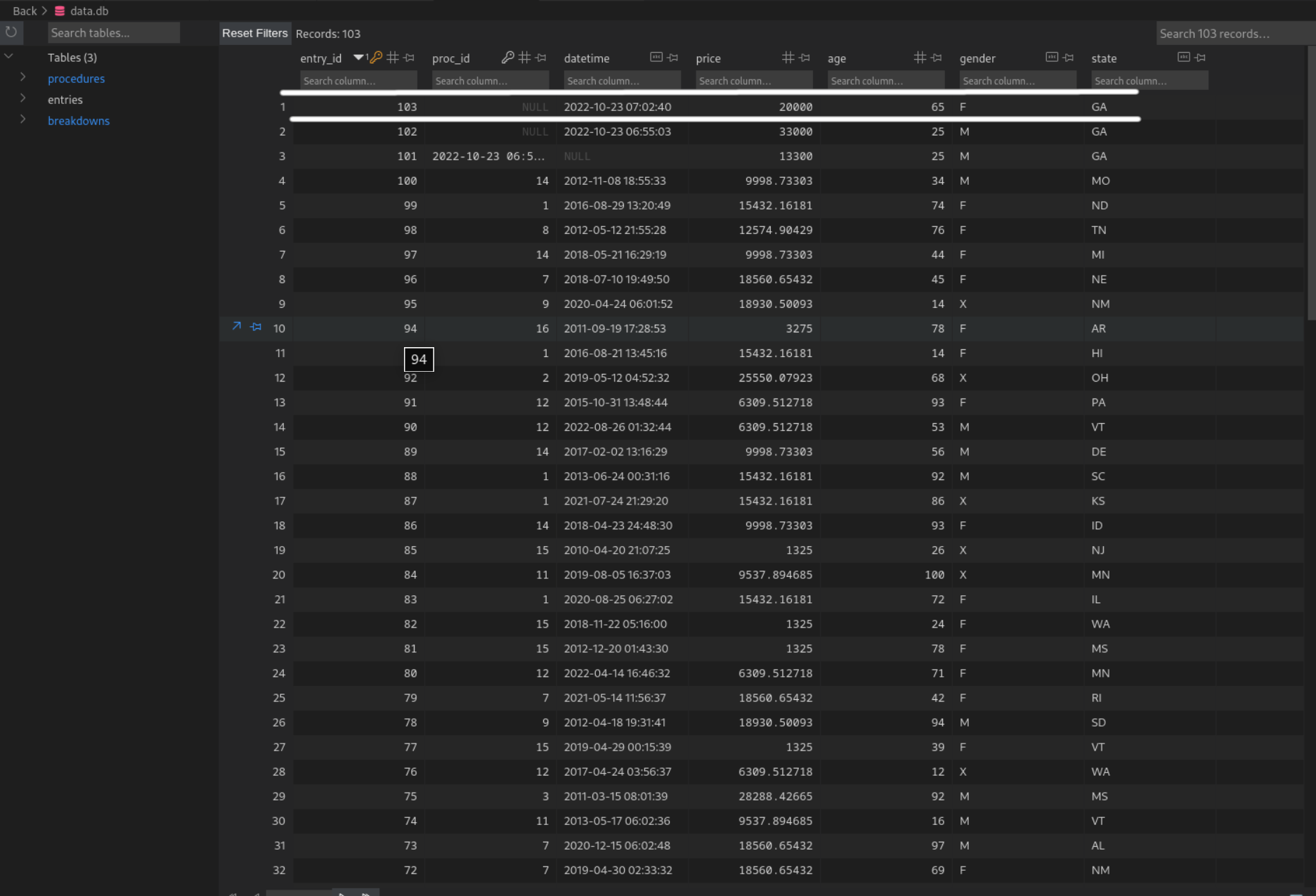Click the number type icon on price
The width and height of the screenshot is (1316, 896).
pyautogui.click(x=788, y=58)
